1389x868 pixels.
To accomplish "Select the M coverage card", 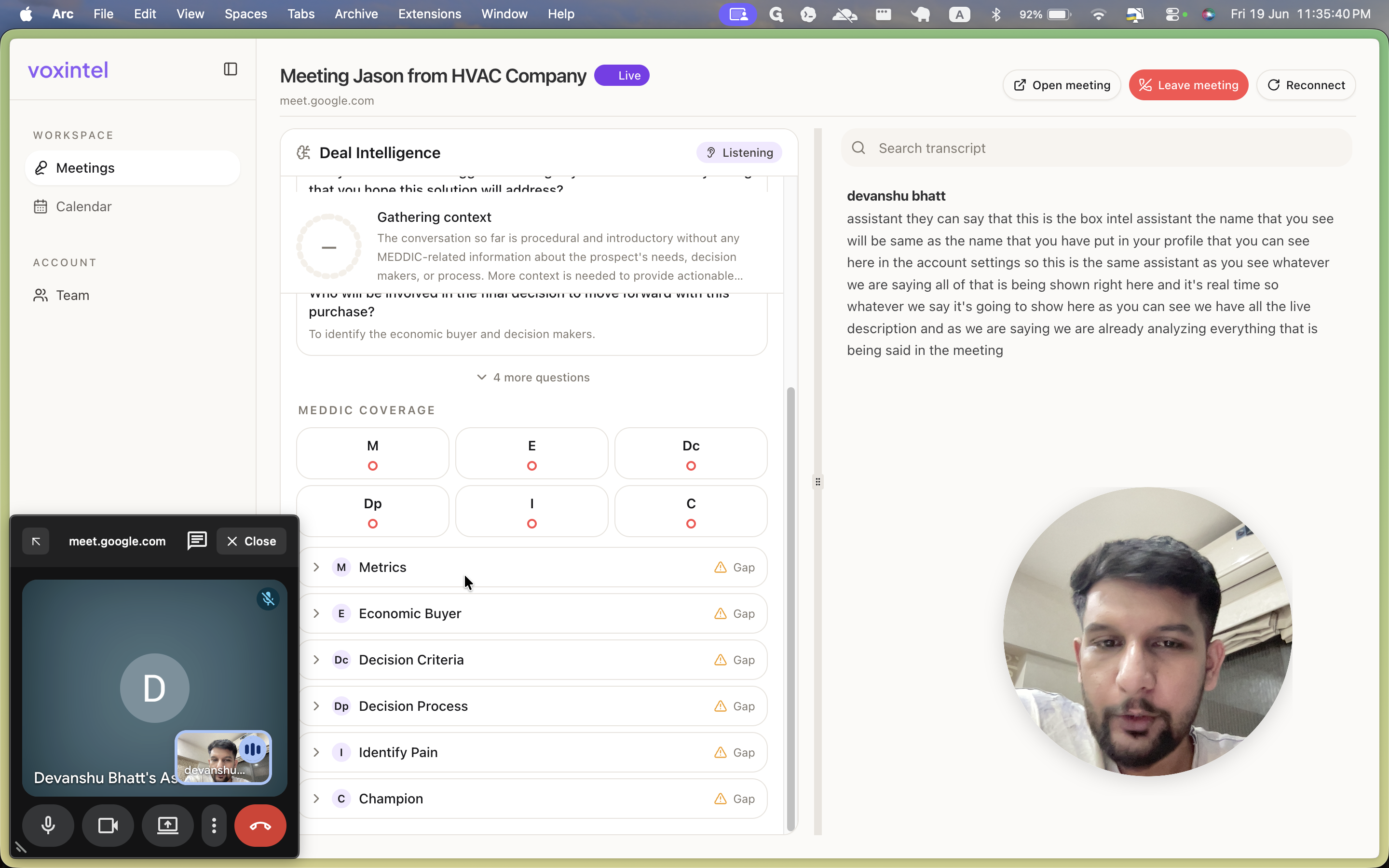I will 372,453.
